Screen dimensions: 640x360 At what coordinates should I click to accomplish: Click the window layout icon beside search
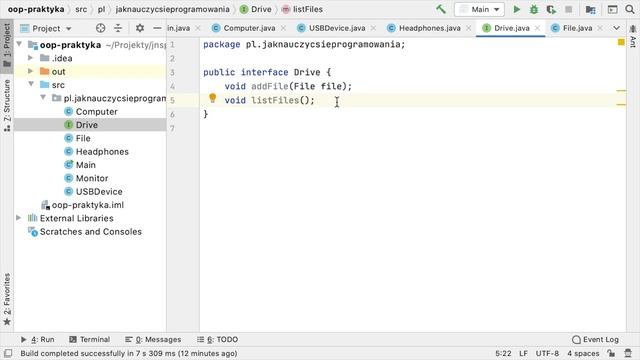(612, 9)
